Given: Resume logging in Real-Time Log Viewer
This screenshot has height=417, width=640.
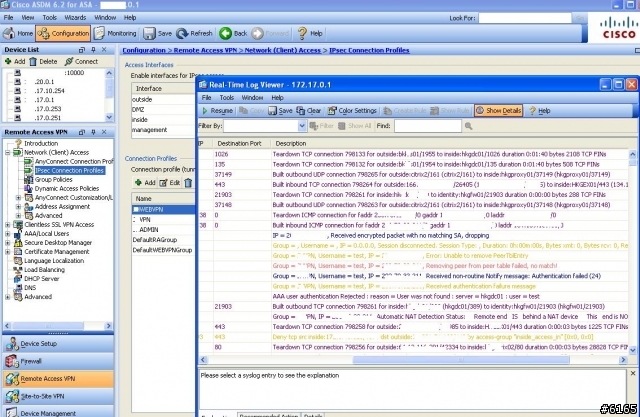Looking at the screenshot, I should click(217, 111).
